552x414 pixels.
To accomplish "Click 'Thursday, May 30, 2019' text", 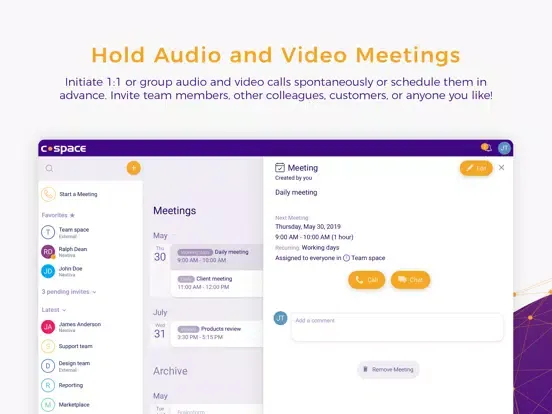I will [x=308, y=226].
